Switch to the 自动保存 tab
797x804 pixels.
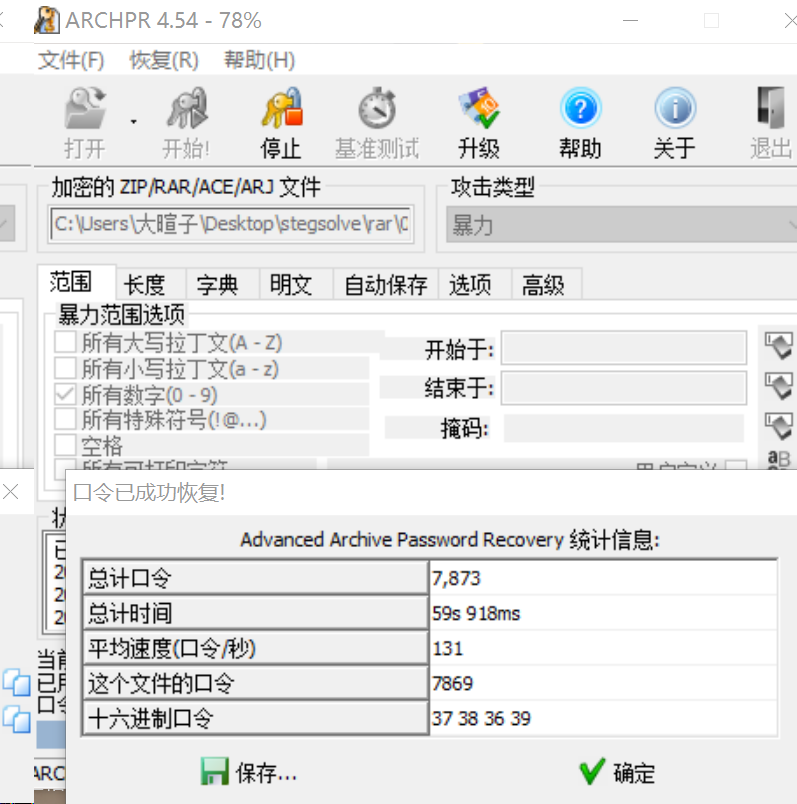pos(386,285)
